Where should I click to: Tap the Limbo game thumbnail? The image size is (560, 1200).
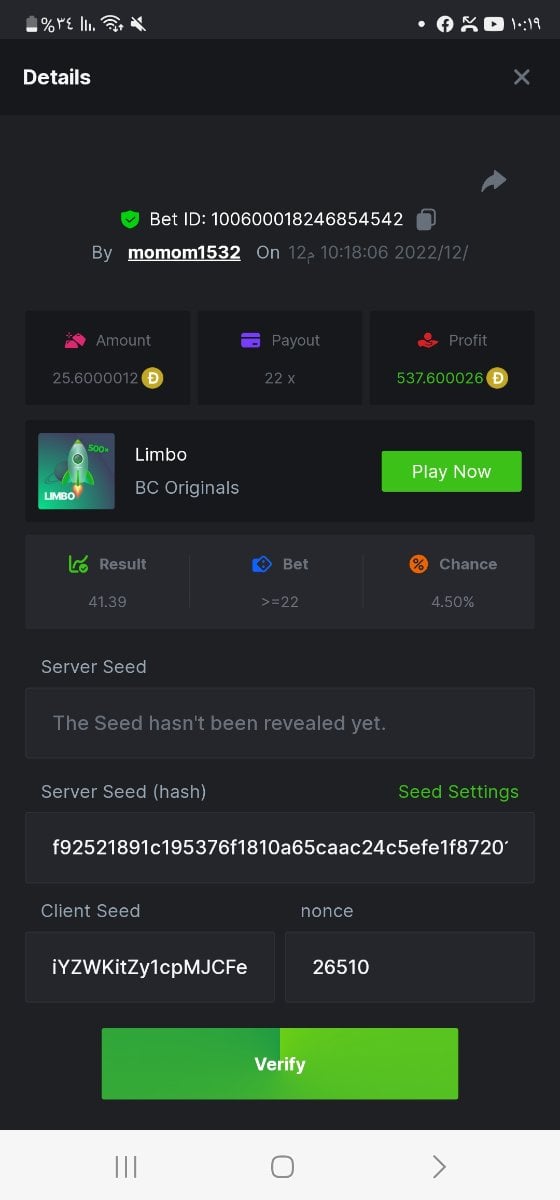point(76,471)
